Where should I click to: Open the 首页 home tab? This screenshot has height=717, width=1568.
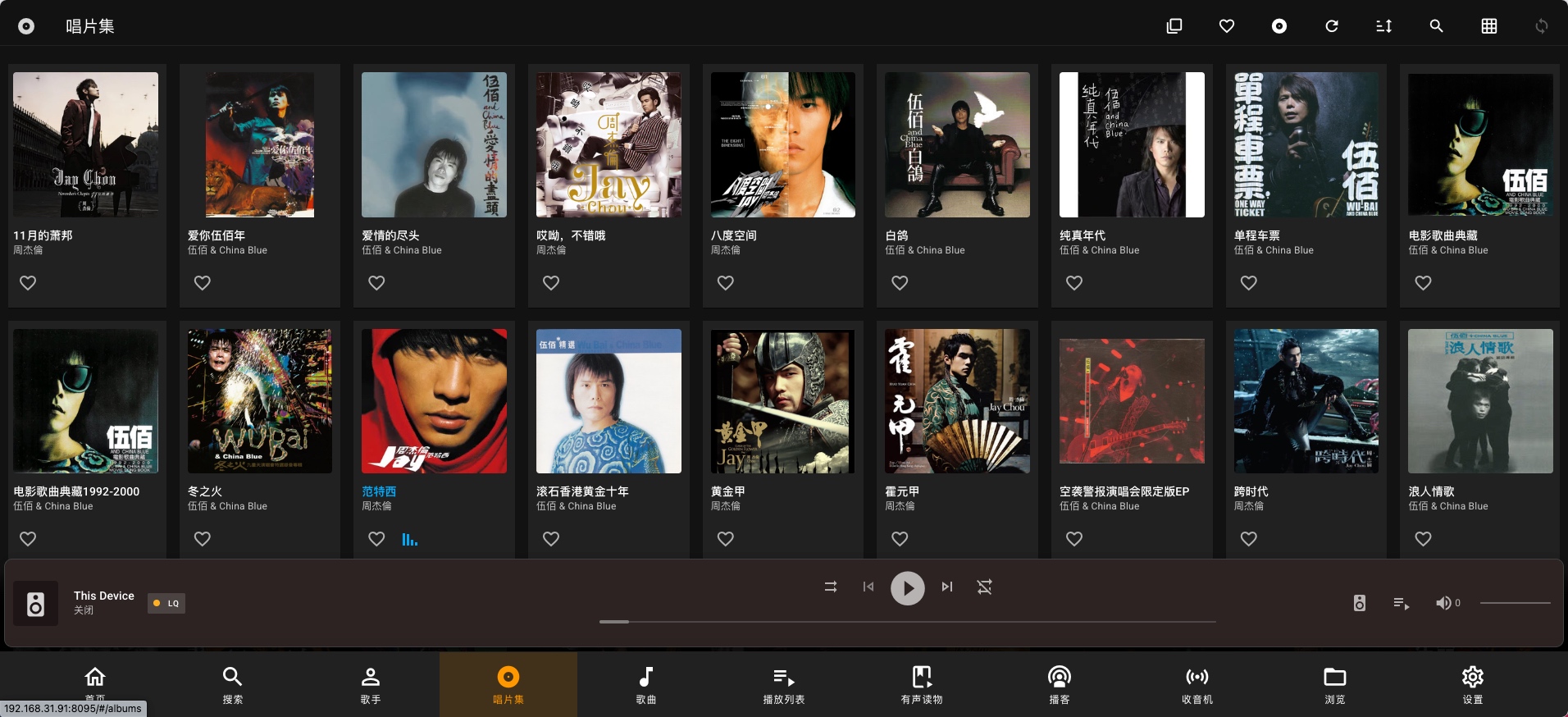click(x=95, y=683)
